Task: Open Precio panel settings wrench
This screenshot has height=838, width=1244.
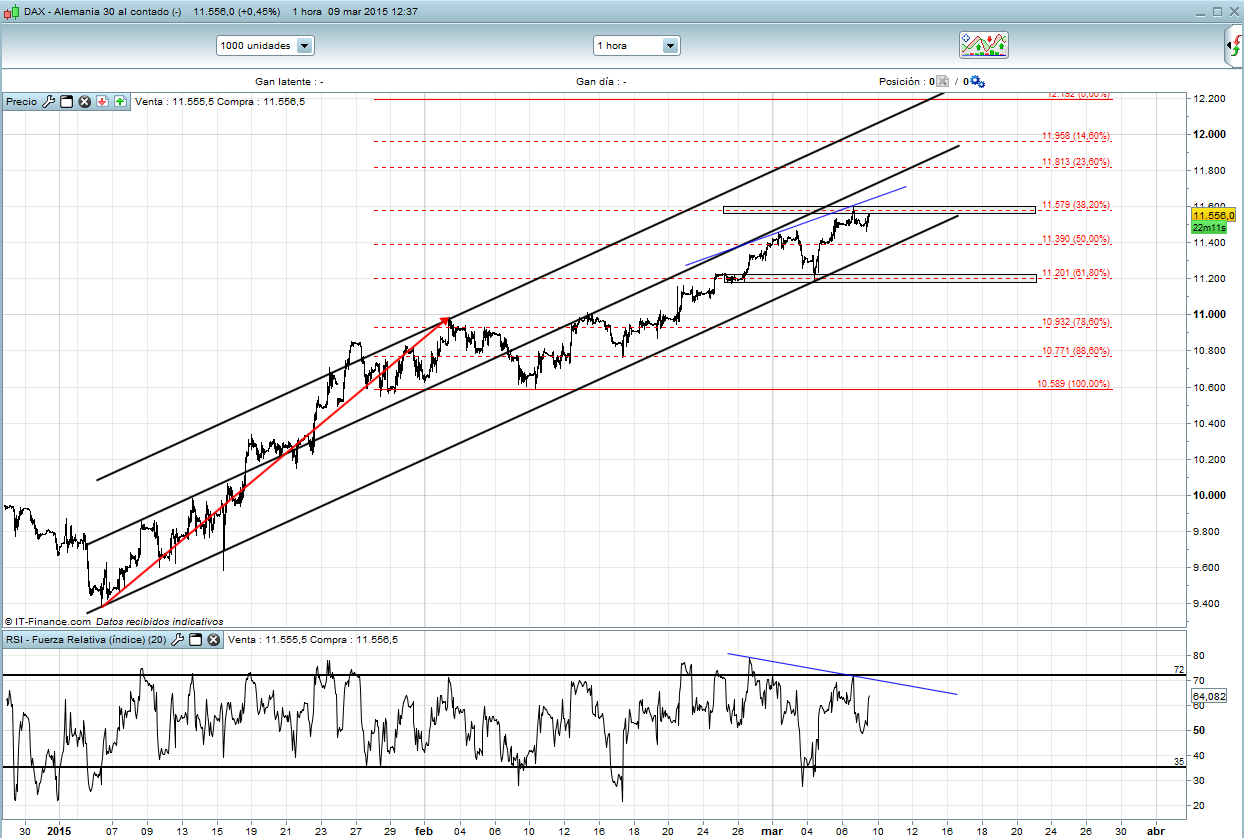Action: click(48, 101)
